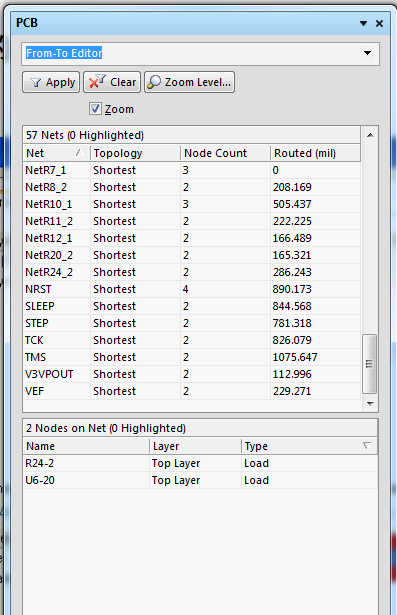Sort nets by Net column header

point(56,153)
